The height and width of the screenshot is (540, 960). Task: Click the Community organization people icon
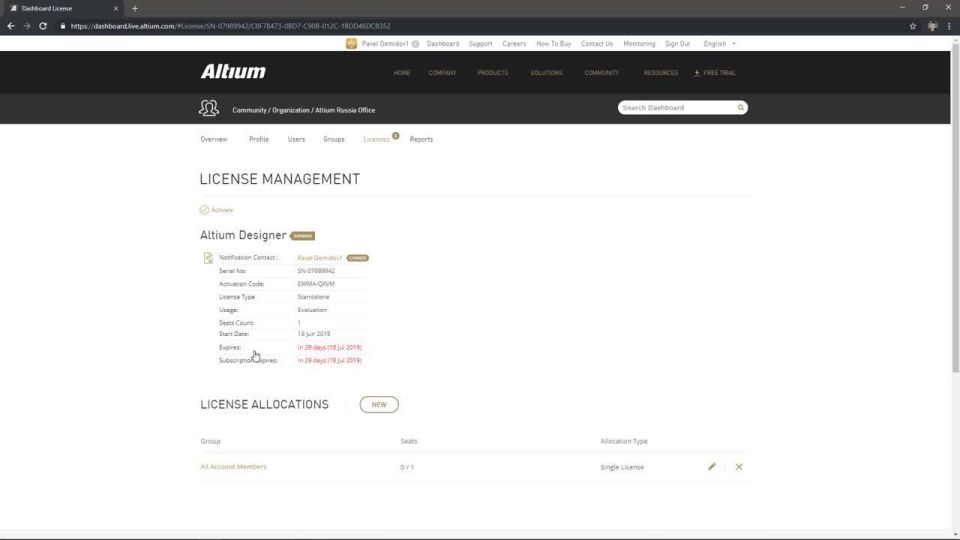pyautogui.click(x=209, y=108)
